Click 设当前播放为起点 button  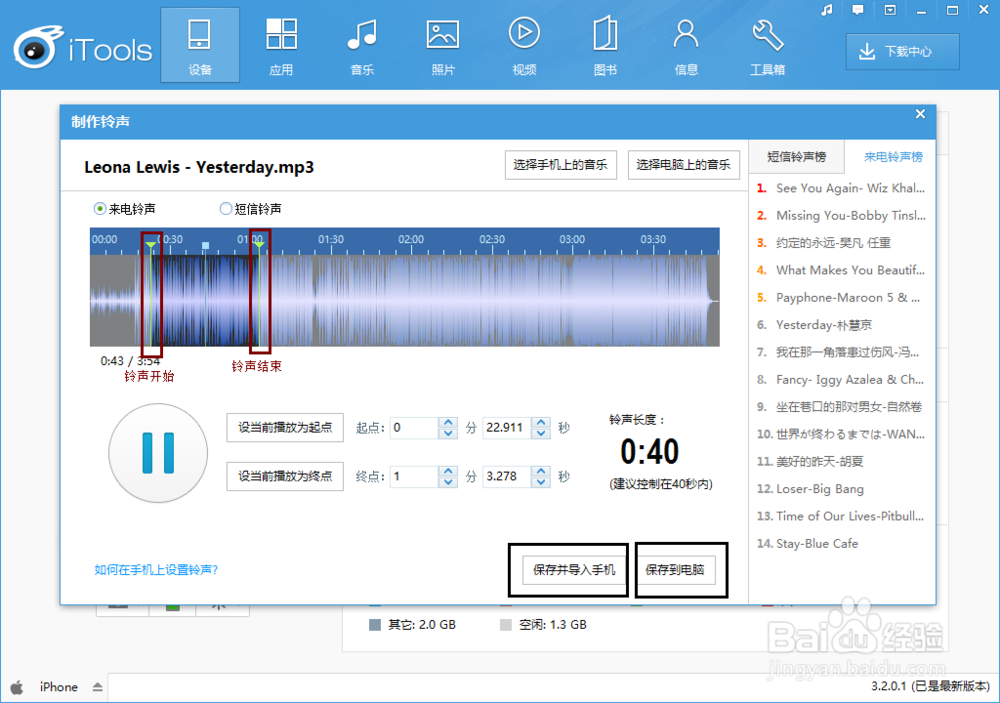pyautogui.click(x=285, y=427)
